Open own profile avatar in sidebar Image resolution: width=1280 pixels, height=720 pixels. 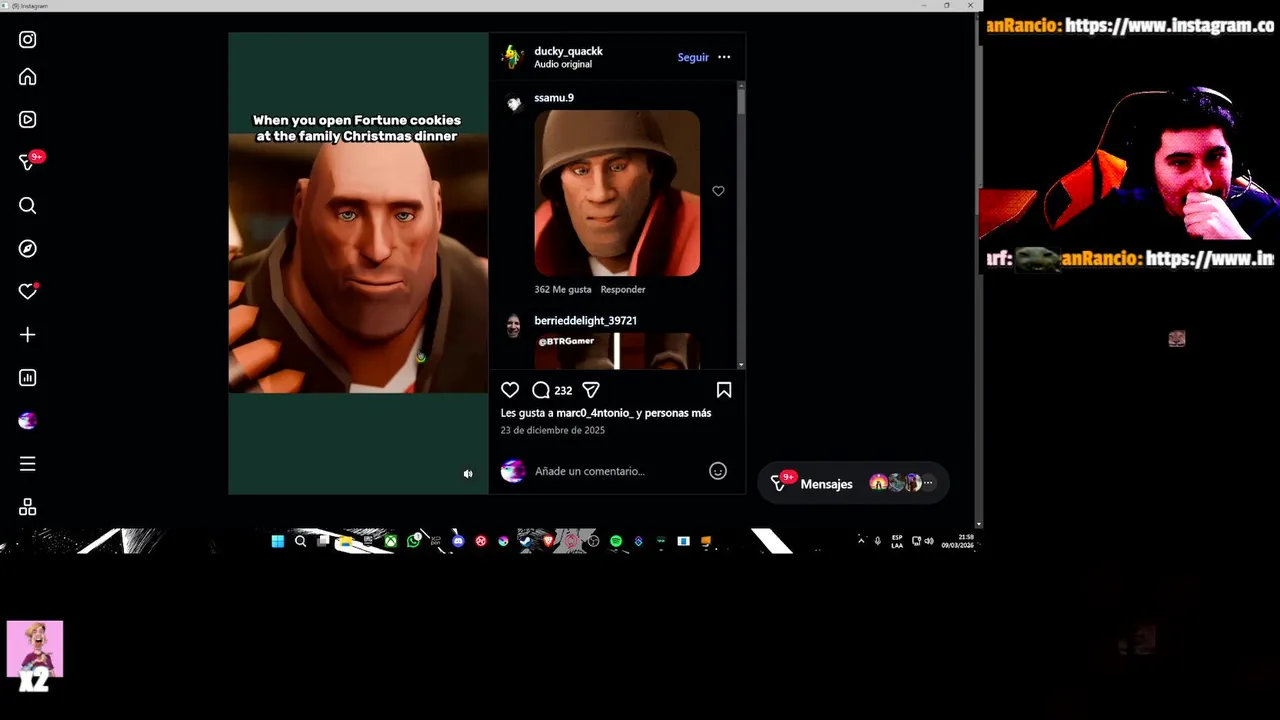(28, 421)
